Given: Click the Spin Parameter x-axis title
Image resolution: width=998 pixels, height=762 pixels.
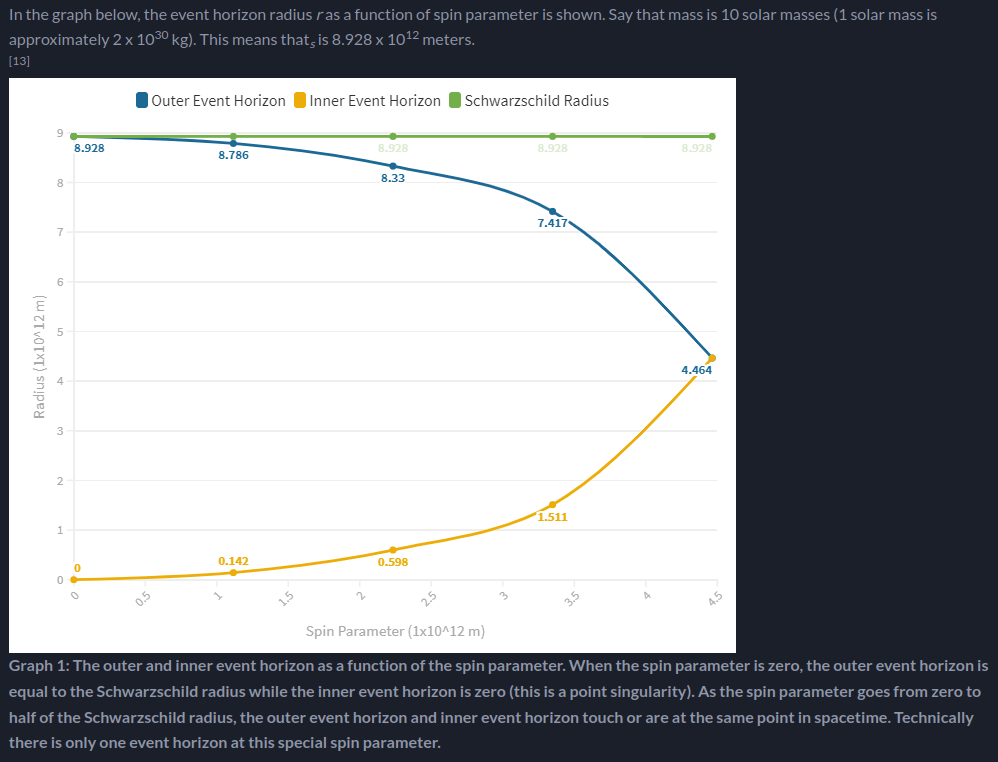Looking at the screenshot, I should [395, 631].
